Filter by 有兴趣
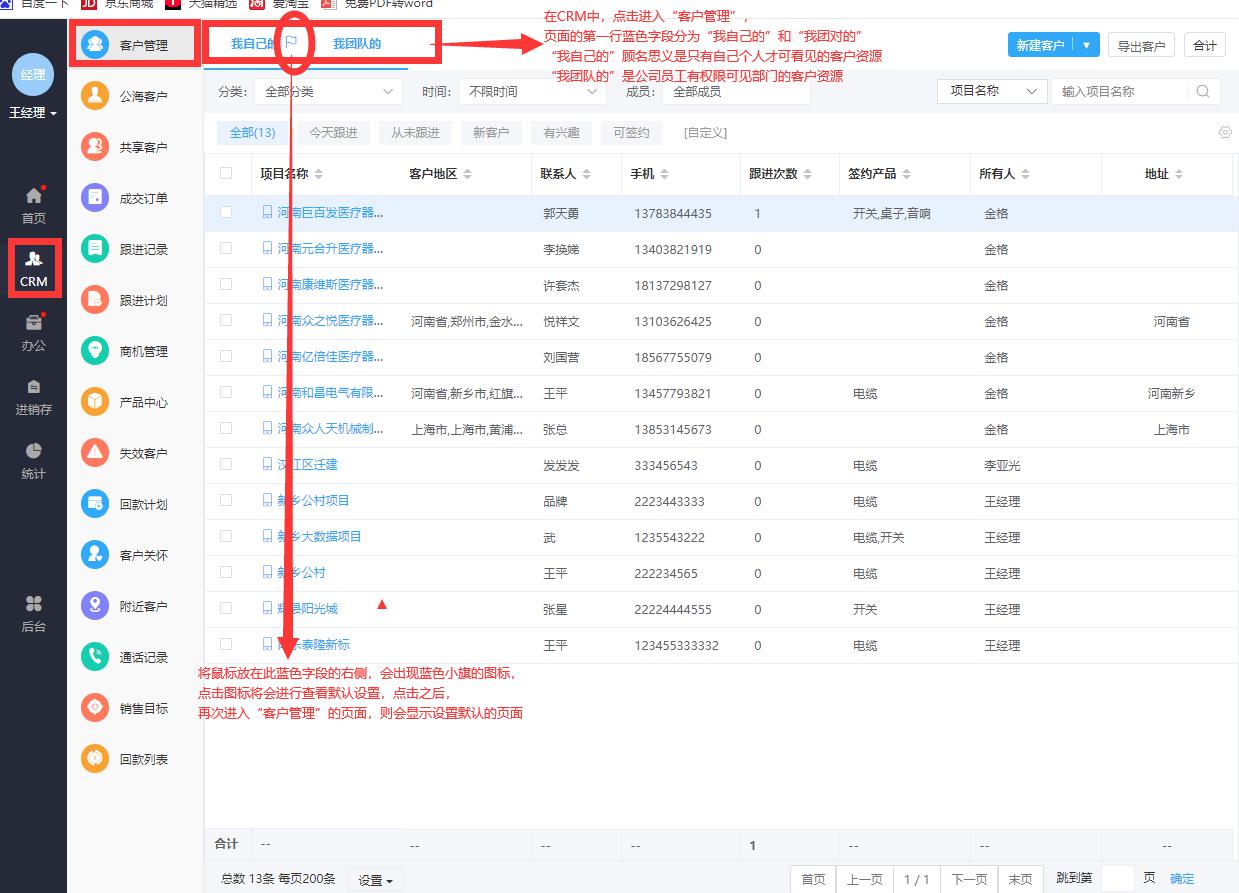The image size is (1239, 893). [562, 132]
